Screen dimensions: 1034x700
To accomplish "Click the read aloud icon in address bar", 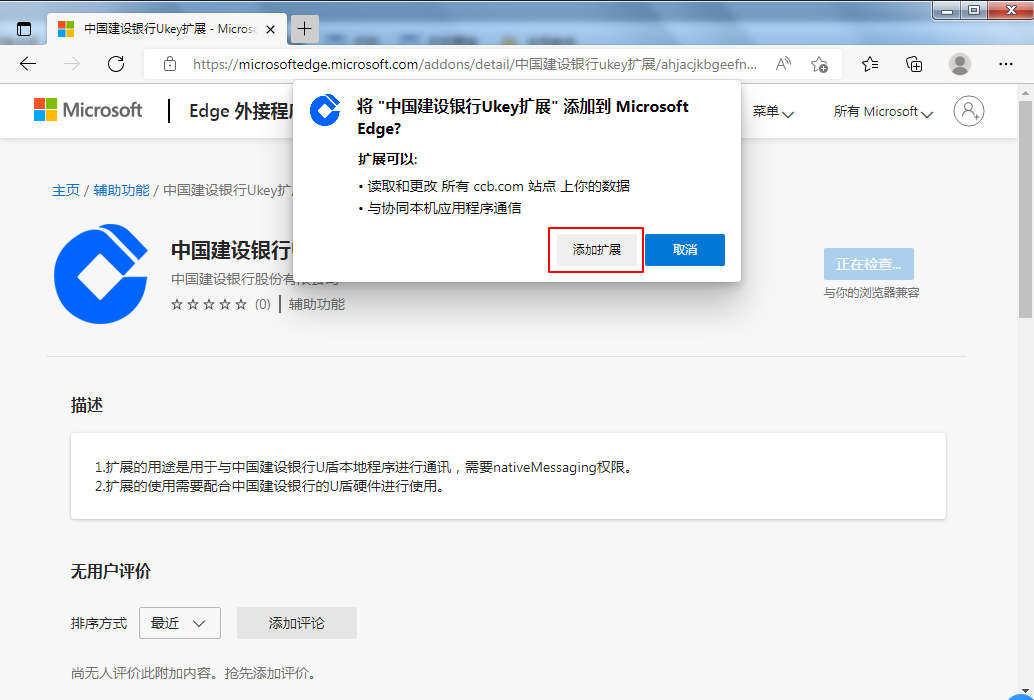I will pyautogui.click(x=783, y=64).
